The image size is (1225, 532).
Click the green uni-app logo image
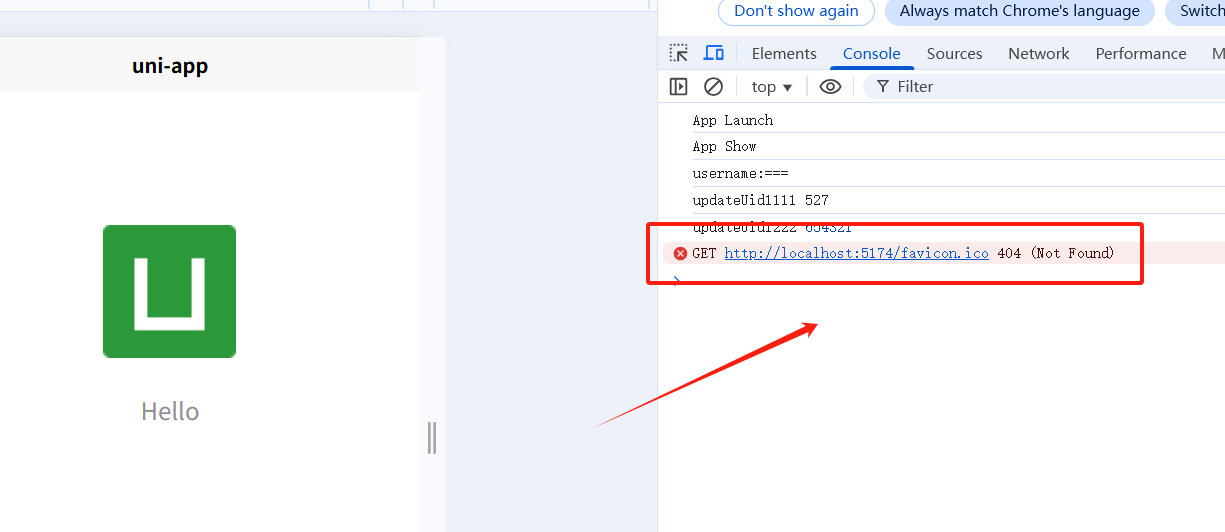tap(169, 291)
